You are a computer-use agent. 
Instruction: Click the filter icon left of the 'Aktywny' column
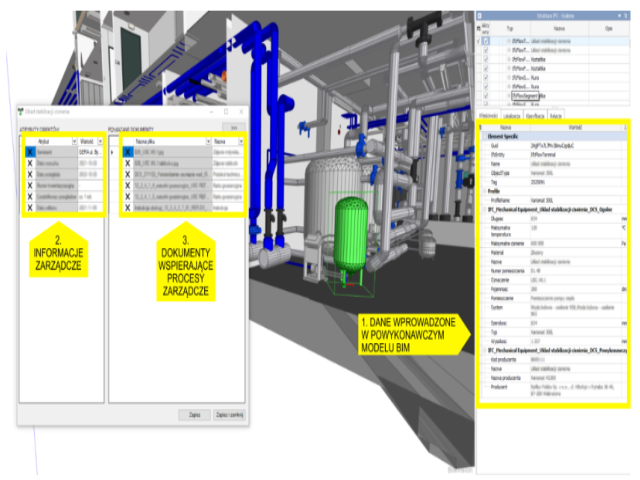(480, 28)
